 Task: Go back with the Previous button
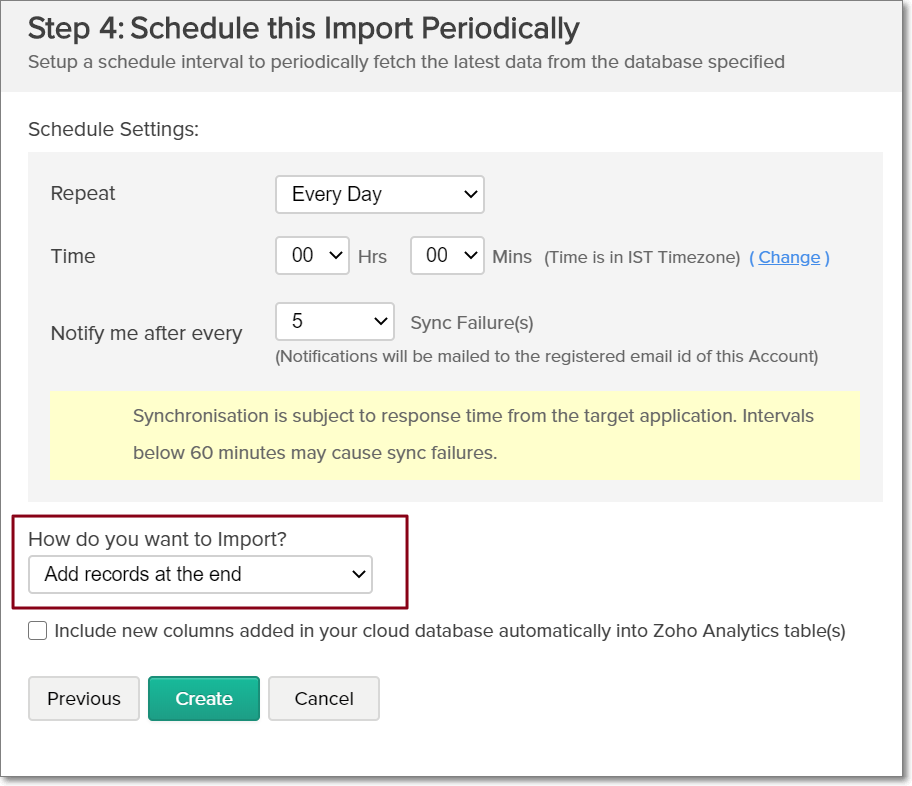tap(83, 698)
